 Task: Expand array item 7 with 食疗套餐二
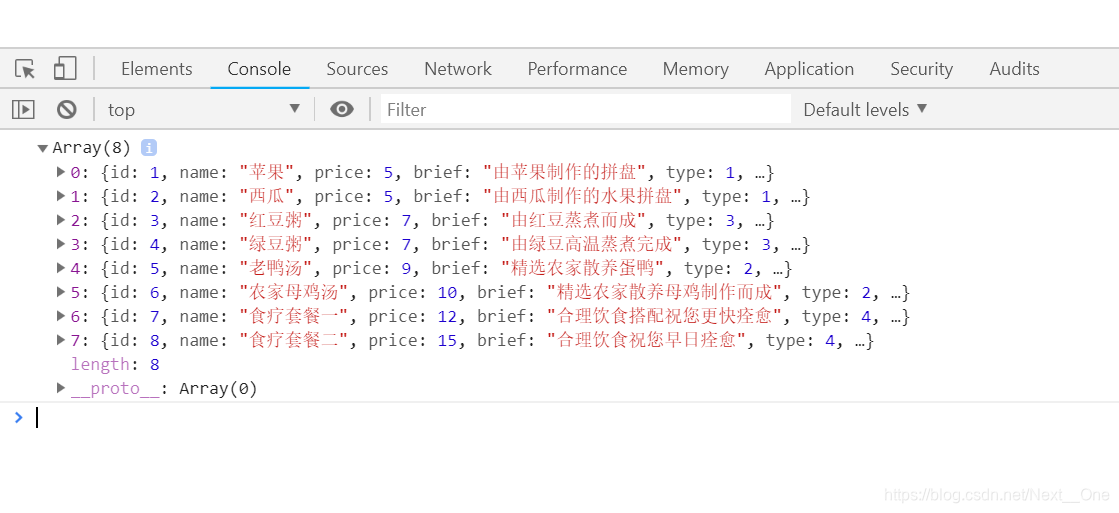61,340
